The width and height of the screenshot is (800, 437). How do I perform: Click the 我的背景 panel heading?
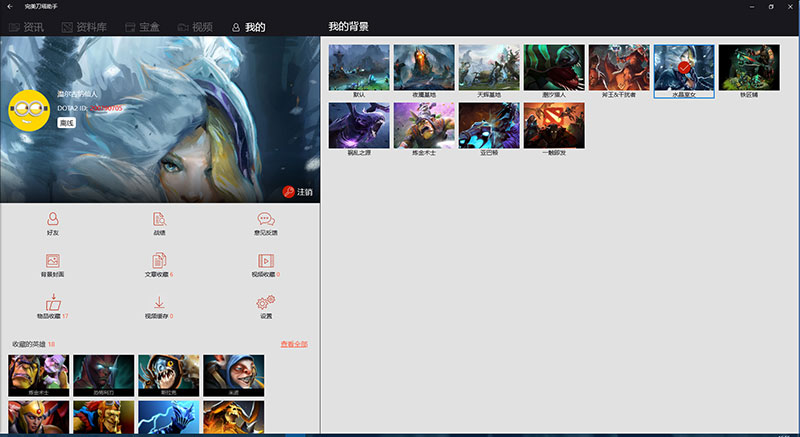pos(348,27)
